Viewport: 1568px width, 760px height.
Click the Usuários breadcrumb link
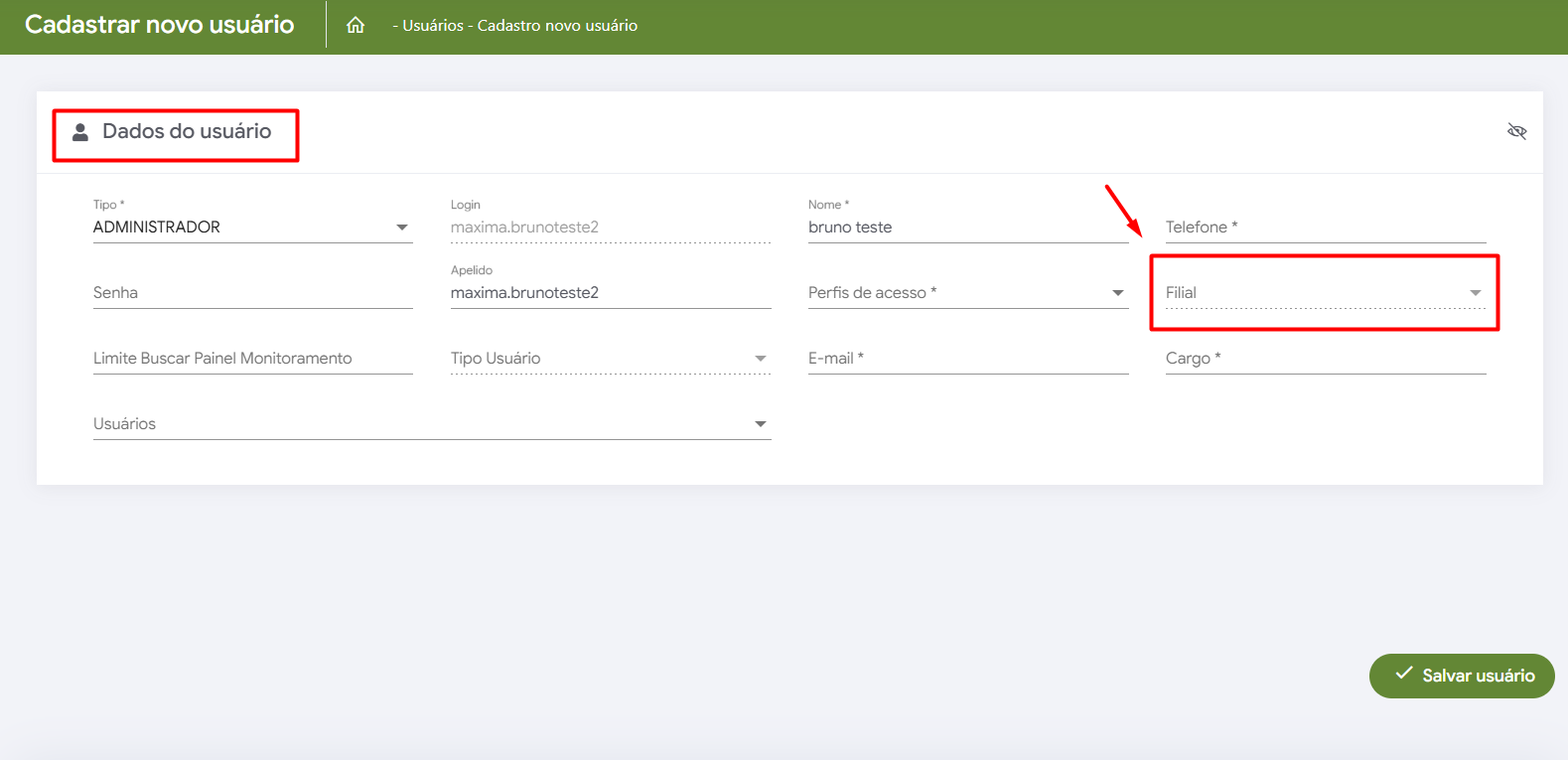pos(432,26)
